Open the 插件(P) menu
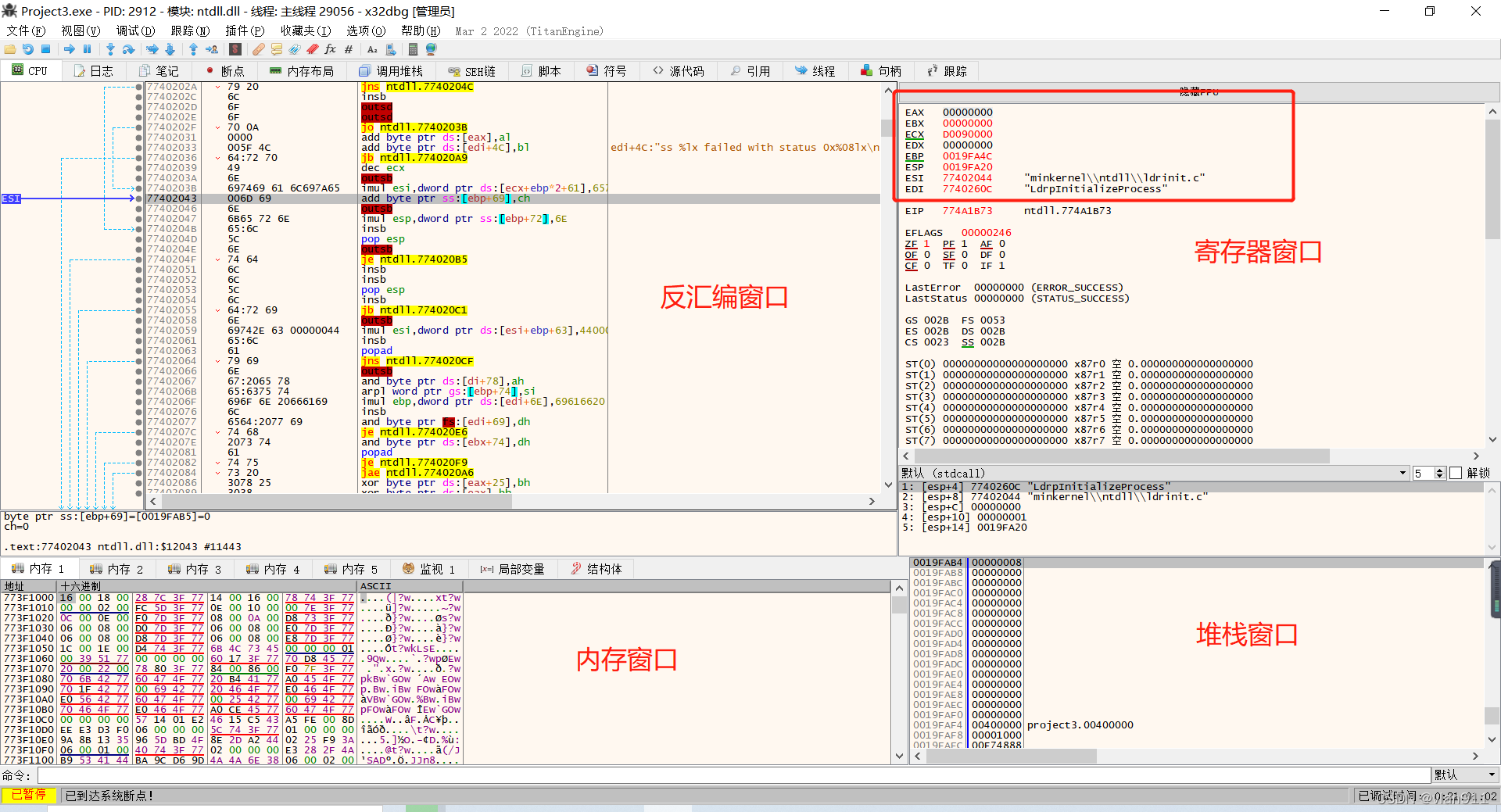 [245, 30]
